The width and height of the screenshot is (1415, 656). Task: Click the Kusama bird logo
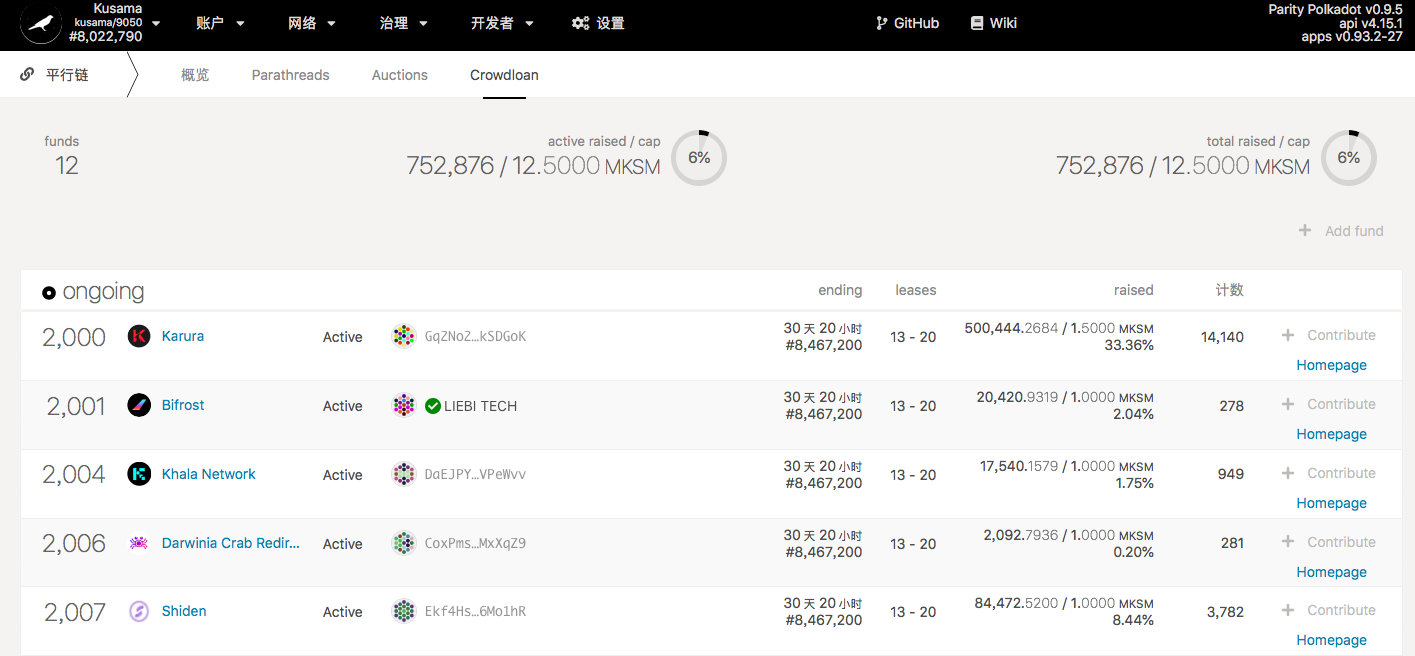[41, 24]
